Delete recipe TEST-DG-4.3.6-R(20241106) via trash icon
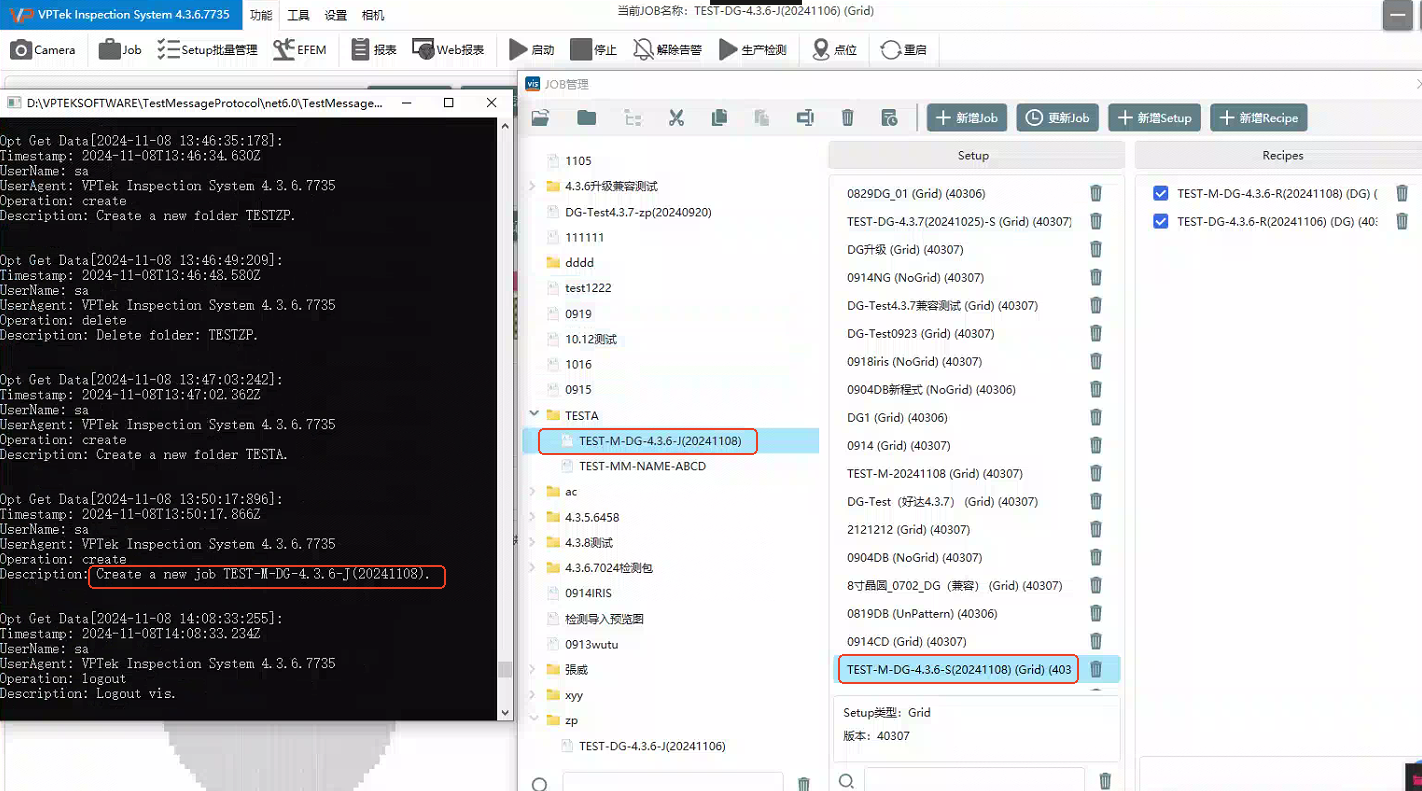The image size is (1422, 791). pyautogui.click(x=1402, y=221)
